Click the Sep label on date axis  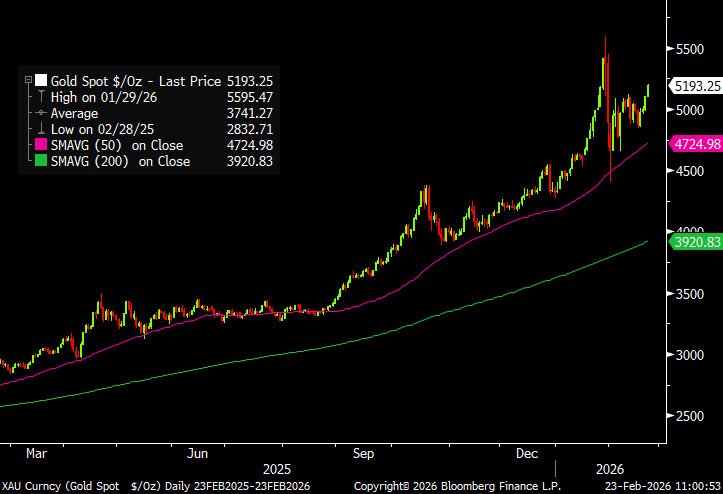click(363, 454)
